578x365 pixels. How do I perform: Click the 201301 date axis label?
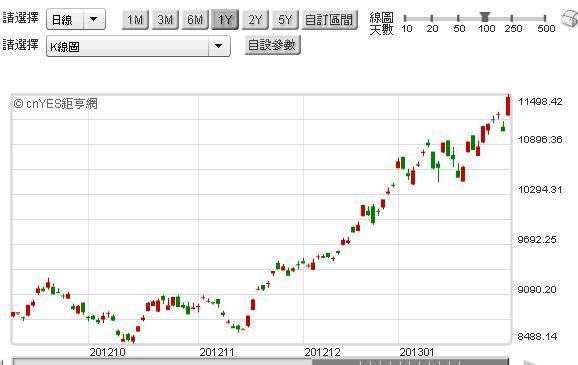417,352
